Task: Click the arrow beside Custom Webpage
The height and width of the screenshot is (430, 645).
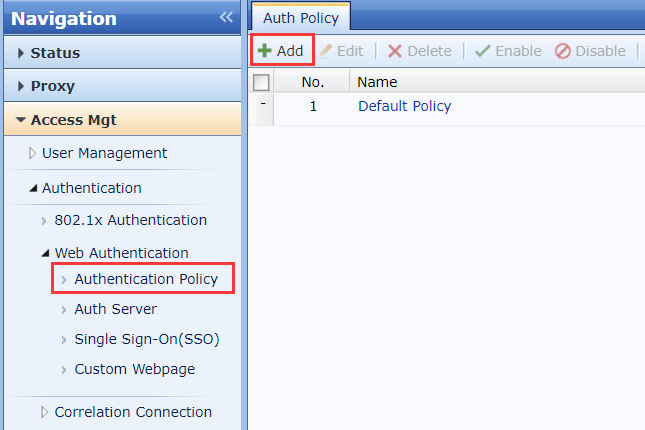Action: pos(64,370)
